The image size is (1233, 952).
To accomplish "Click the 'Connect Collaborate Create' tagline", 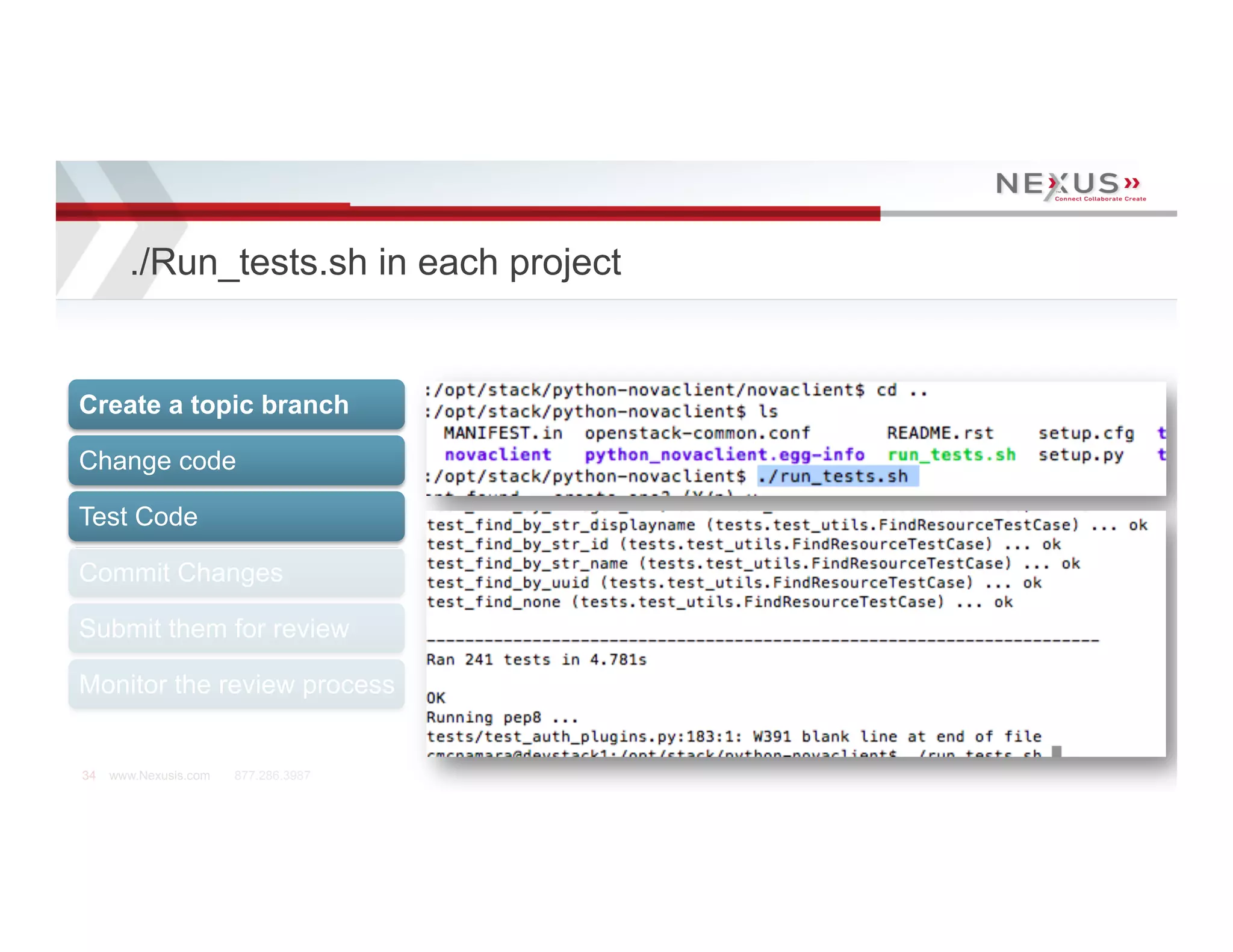I will pyautogui.click(x=1100, y=199).
